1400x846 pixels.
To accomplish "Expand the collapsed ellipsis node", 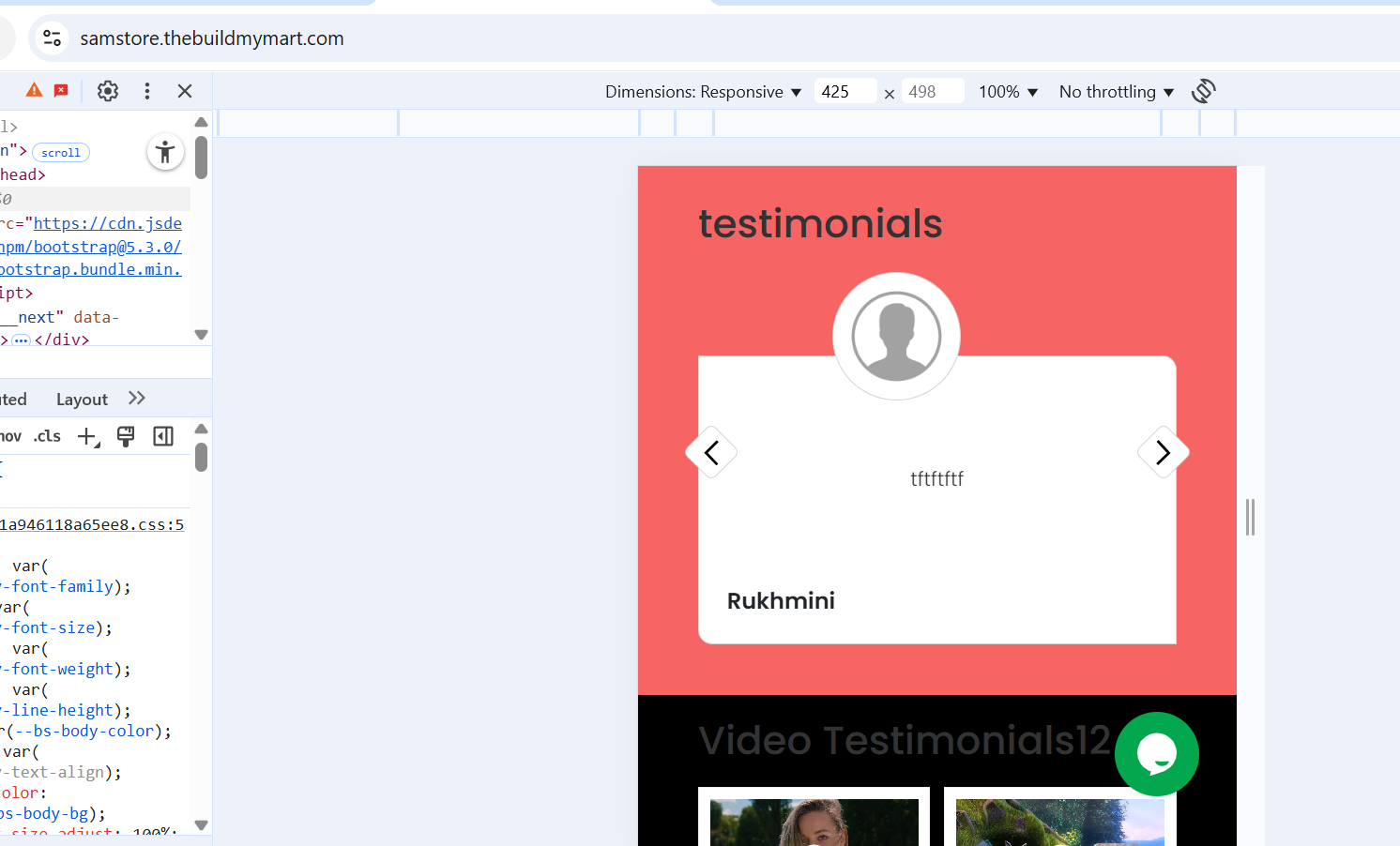I will [x=21, y=340].
